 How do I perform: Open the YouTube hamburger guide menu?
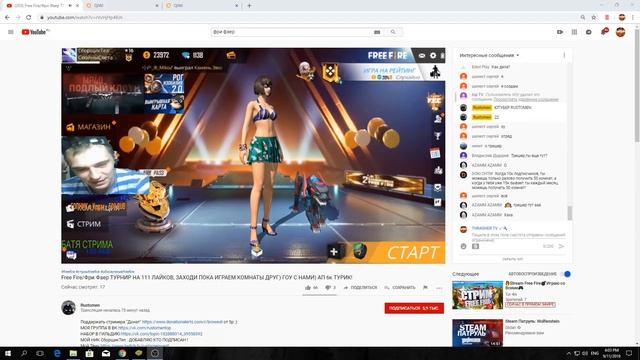(x=11, y=32)
